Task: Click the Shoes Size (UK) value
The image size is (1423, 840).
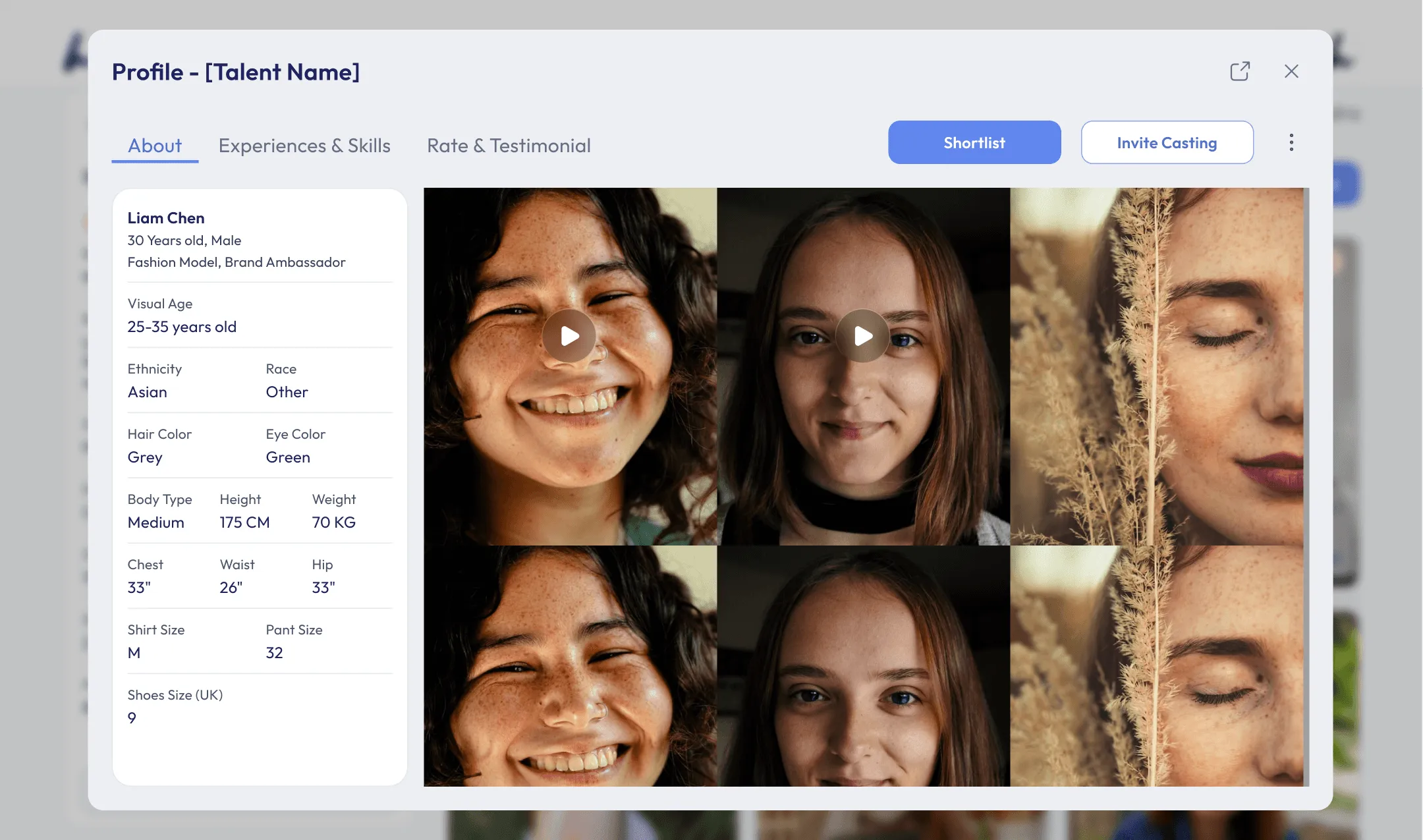Action: [132, 718]
